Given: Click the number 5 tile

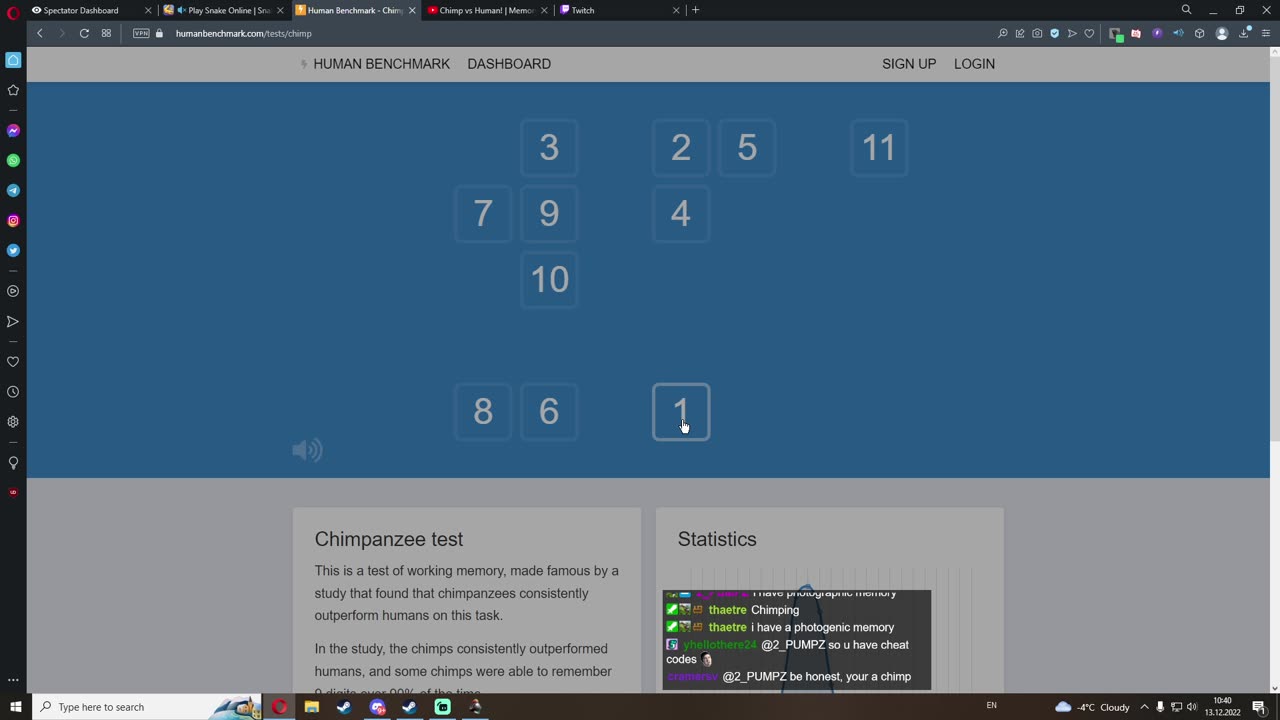Looking at the screenshot, I should (x=747, y=148).
